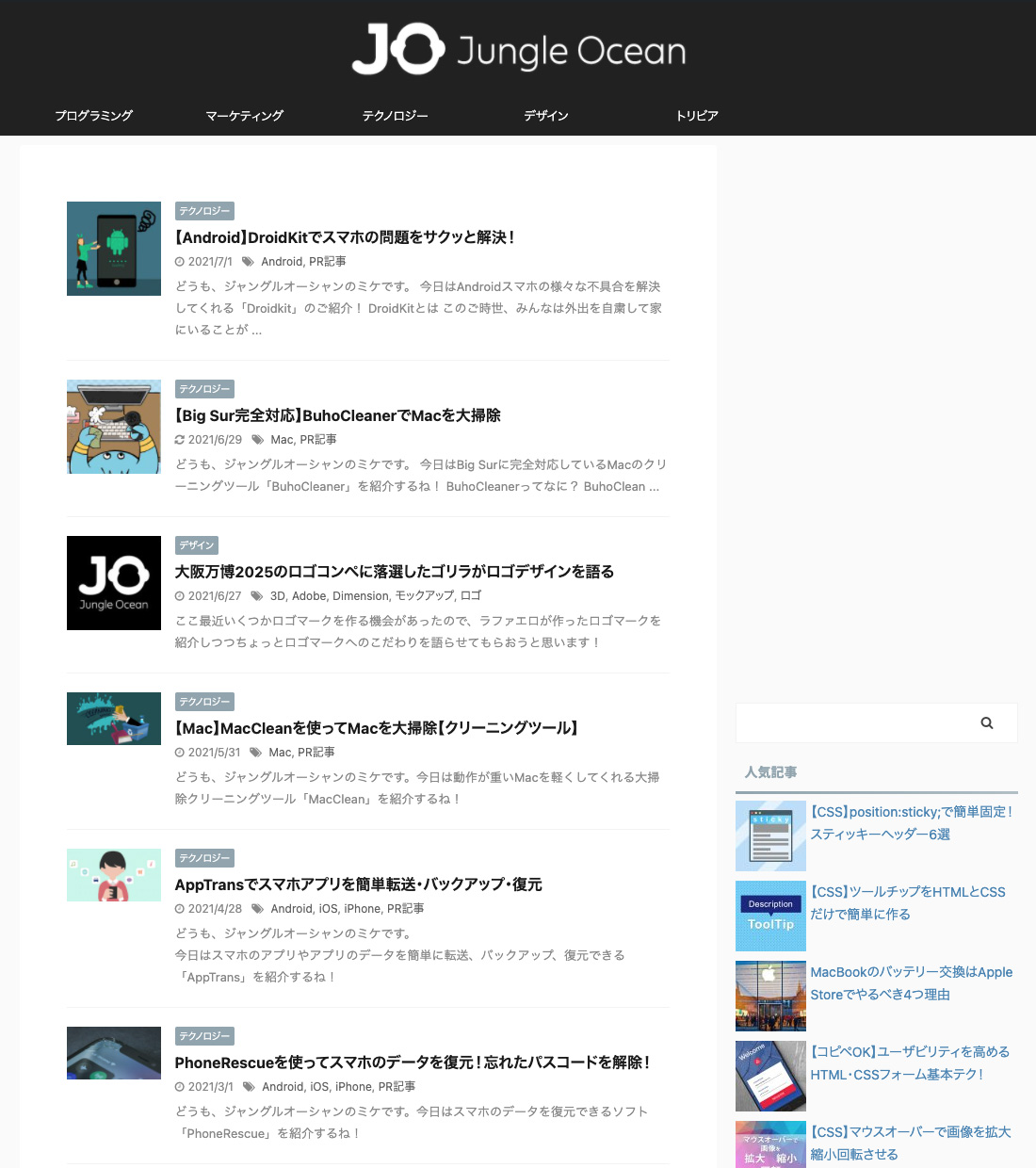Select テクノロジー in the navigation bar
The height and width of the screenshot is (1168, 1036).
395,116
